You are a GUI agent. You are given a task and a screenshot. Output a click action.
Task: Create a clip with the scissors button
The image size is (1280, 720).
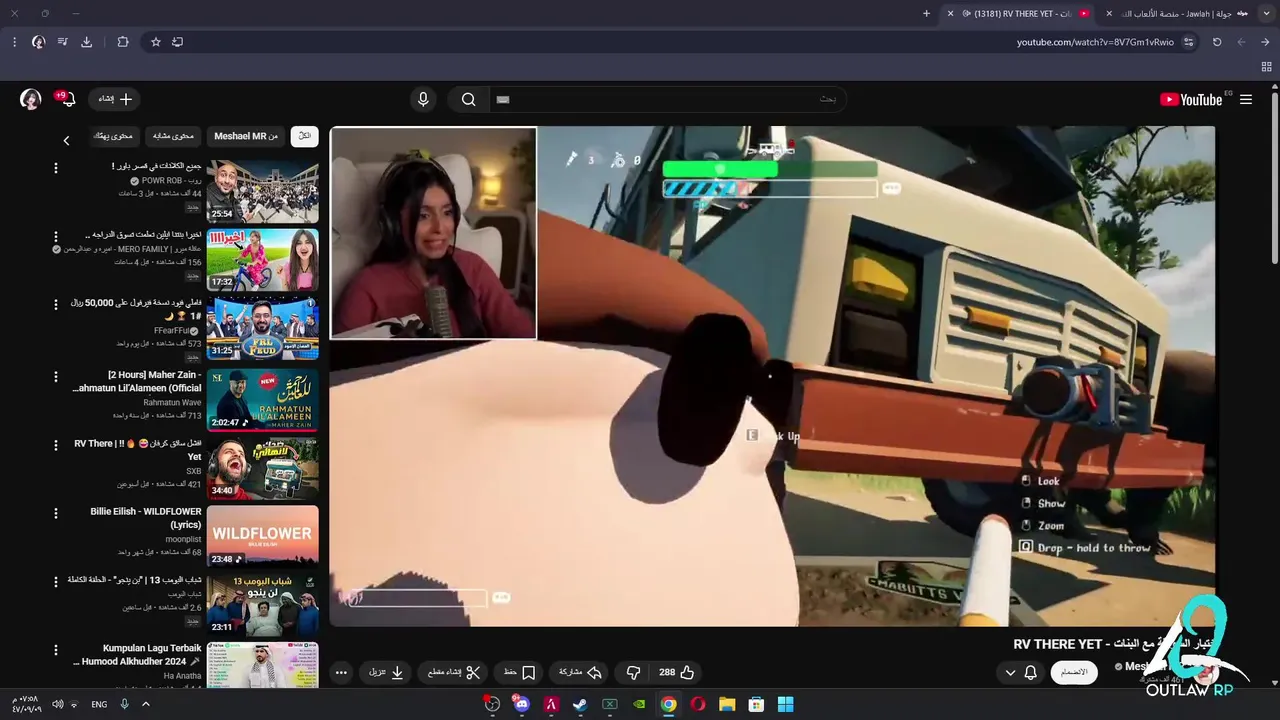tap(453, 672)
